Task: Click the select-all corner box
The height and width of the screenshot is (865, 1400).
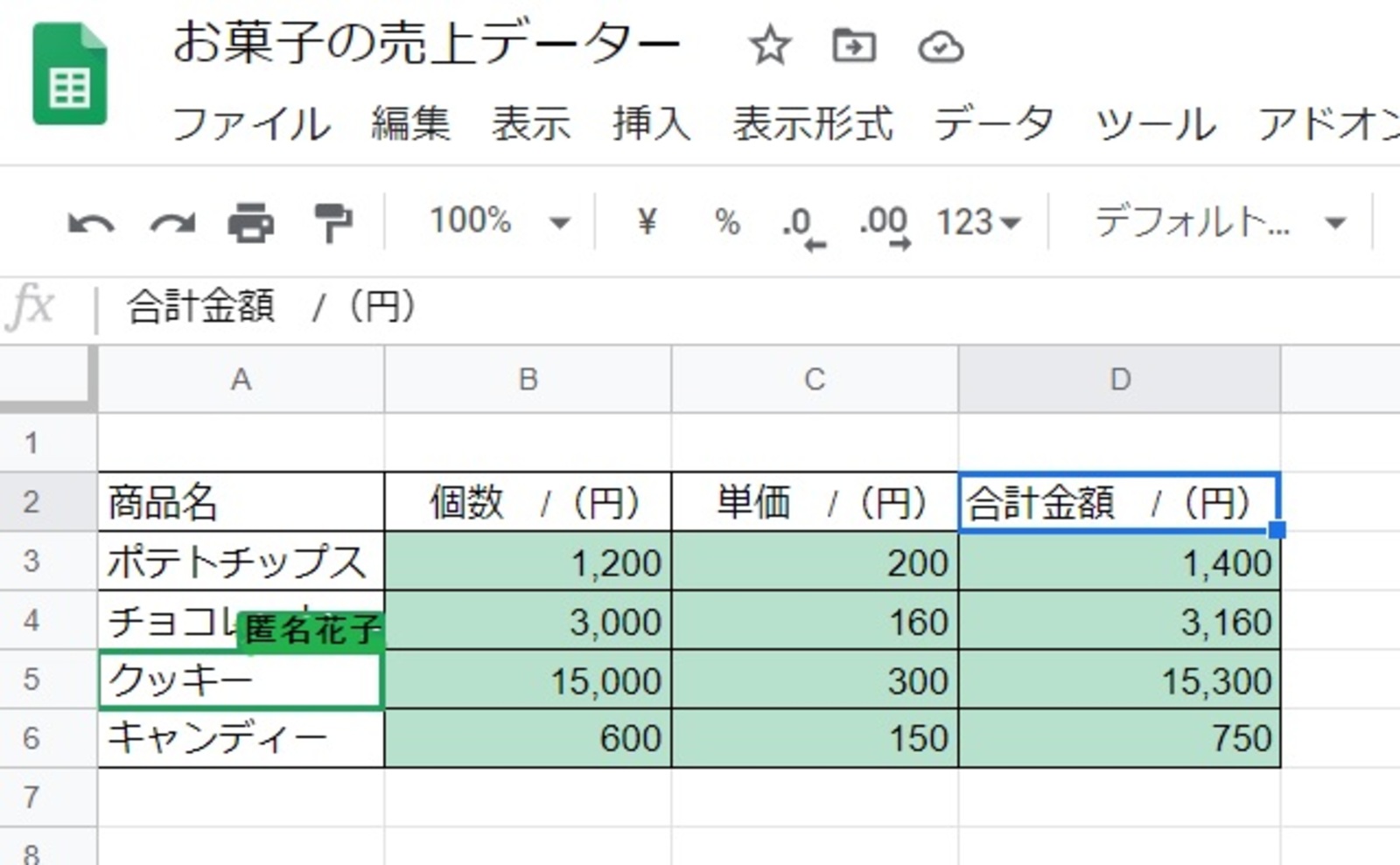Action: pos(48,378)
